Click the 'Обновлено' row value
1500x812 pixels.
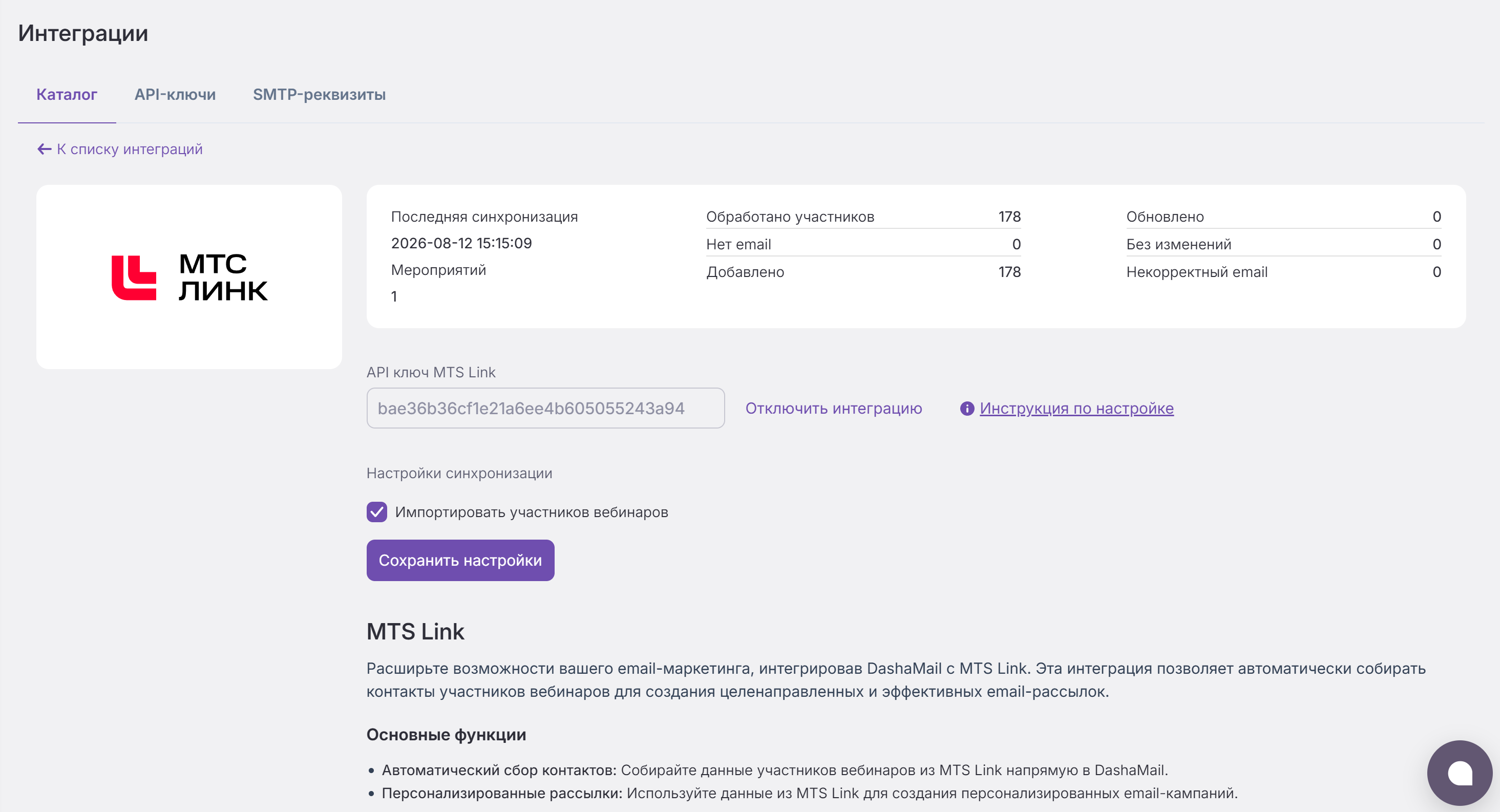[1437, 217]
